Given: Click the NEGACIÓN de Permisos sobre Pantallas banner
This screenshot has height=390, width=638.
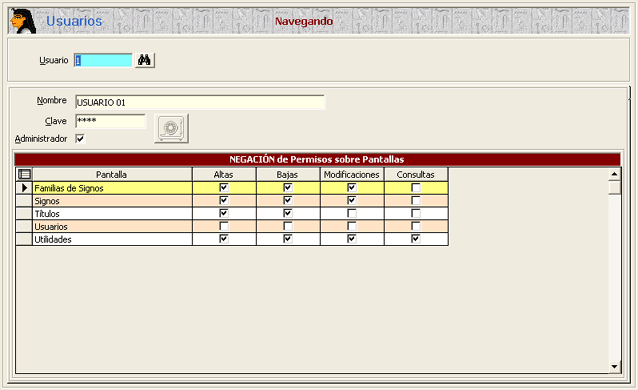Looking at the screenshot, I should (x=317, y=159).
